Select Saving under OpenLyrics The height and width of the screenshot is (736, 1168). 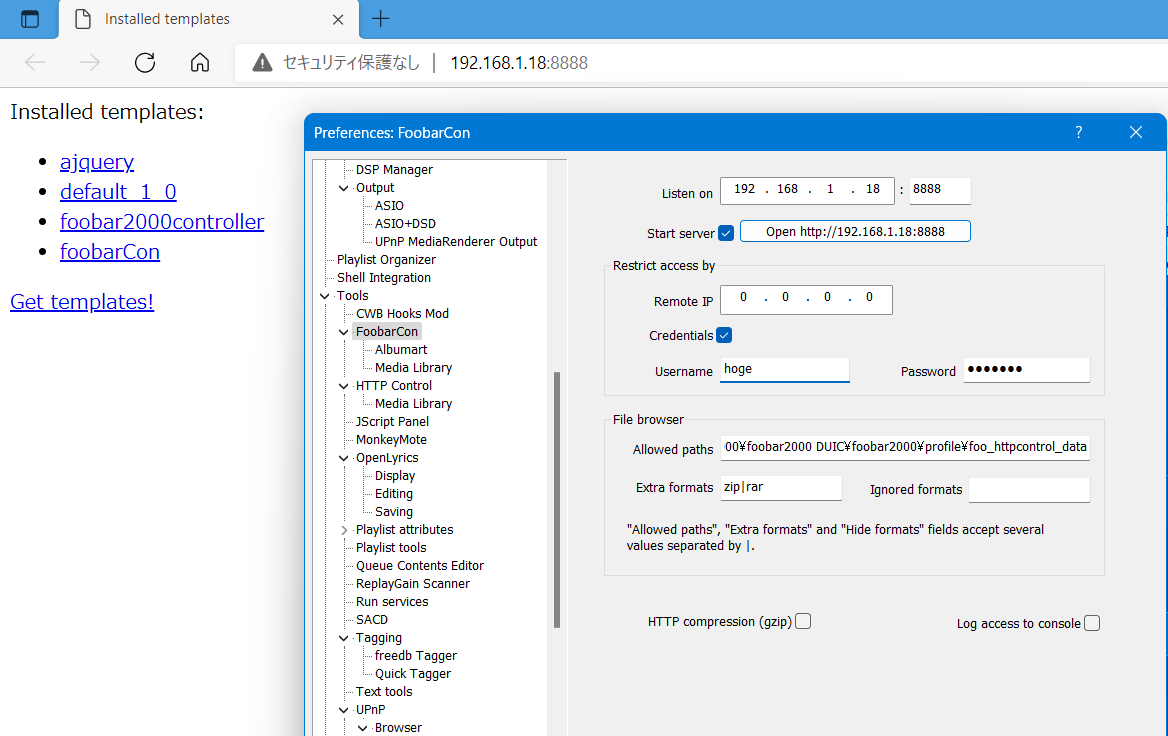point(393,512)
